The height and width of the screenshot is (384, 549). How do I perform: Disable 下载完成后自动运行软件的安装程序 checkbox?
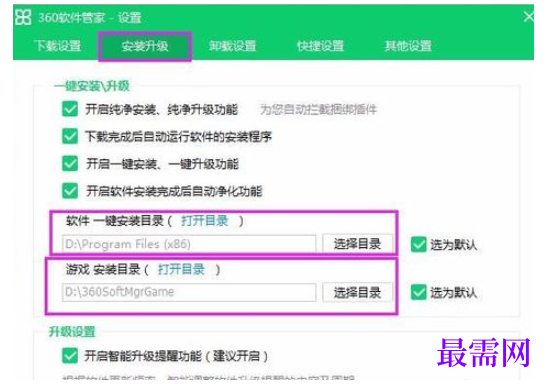tap(70, 136)
